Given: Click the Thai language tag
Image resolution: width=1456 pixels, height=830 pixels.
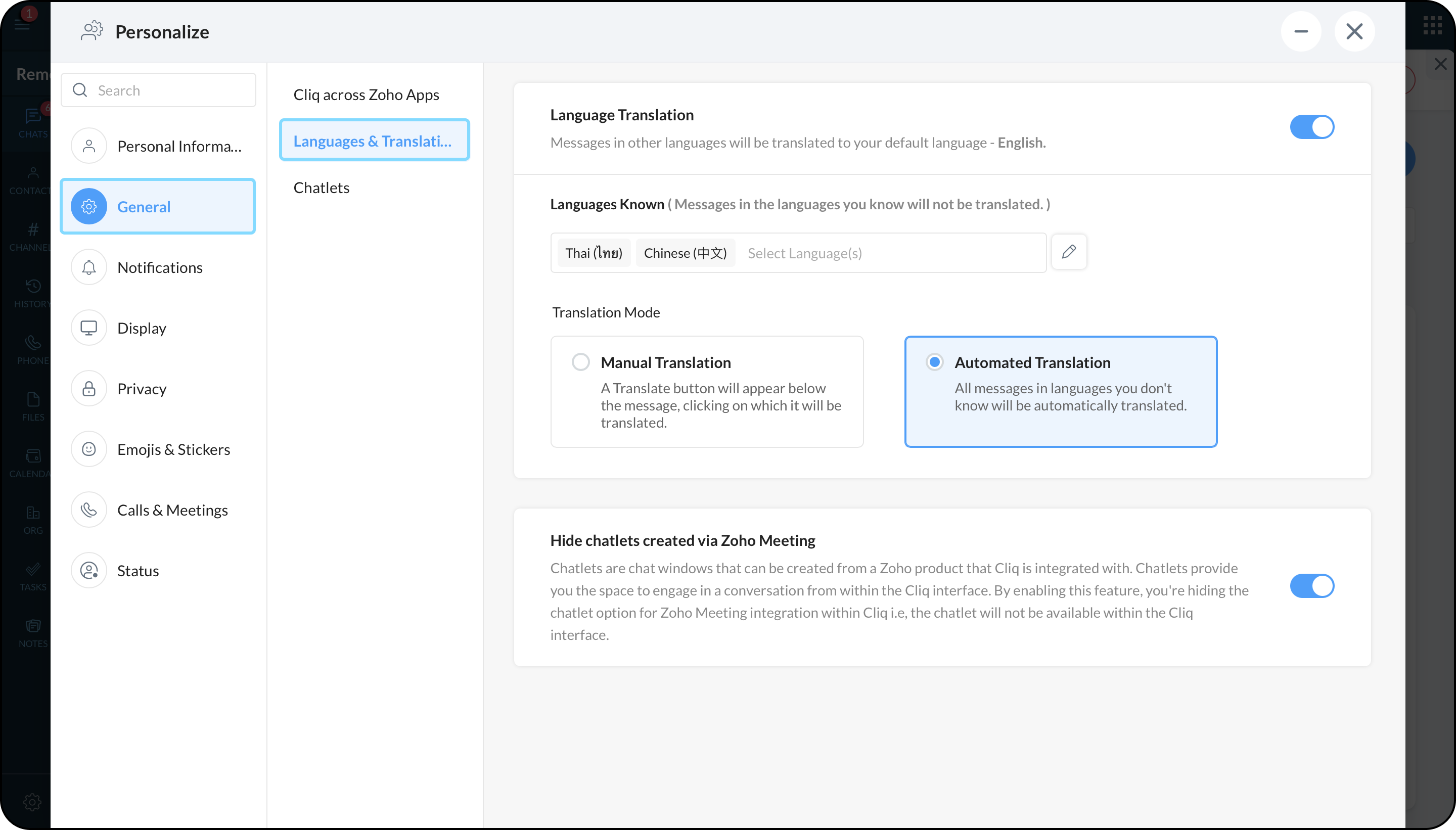Looking at the screenshot, I should point(594,253).
